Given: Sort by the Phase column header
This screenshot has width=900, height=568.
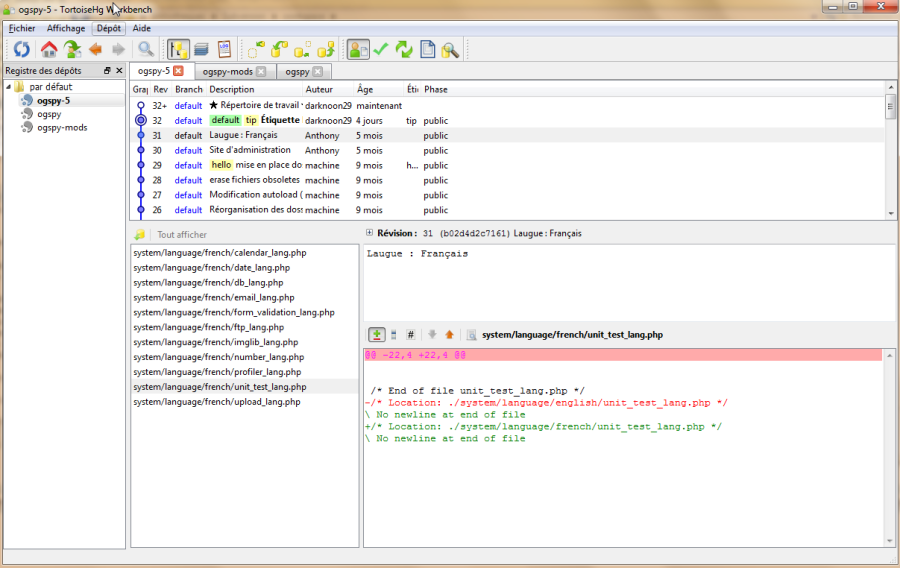Looking at the screenshot, I should pyautogui.click(x=436, y=90).
